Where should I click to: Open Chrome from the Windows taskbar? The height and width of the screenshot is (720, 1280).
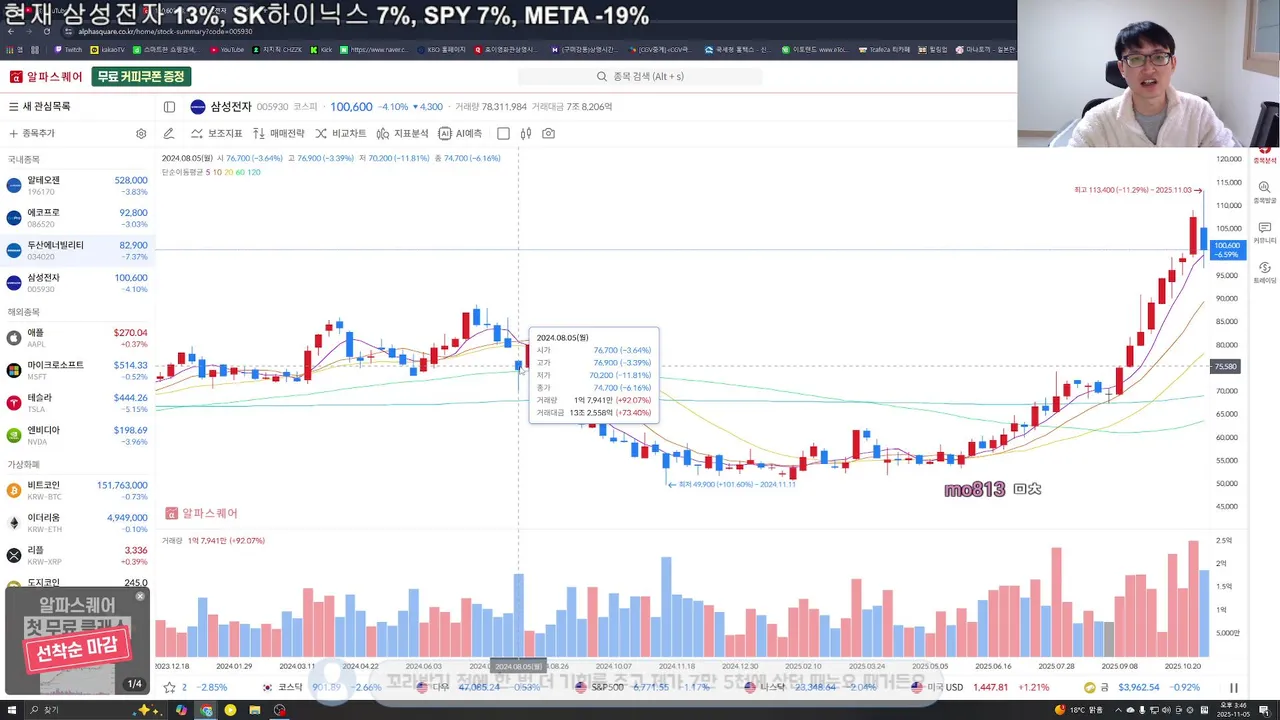coord(206,710)
